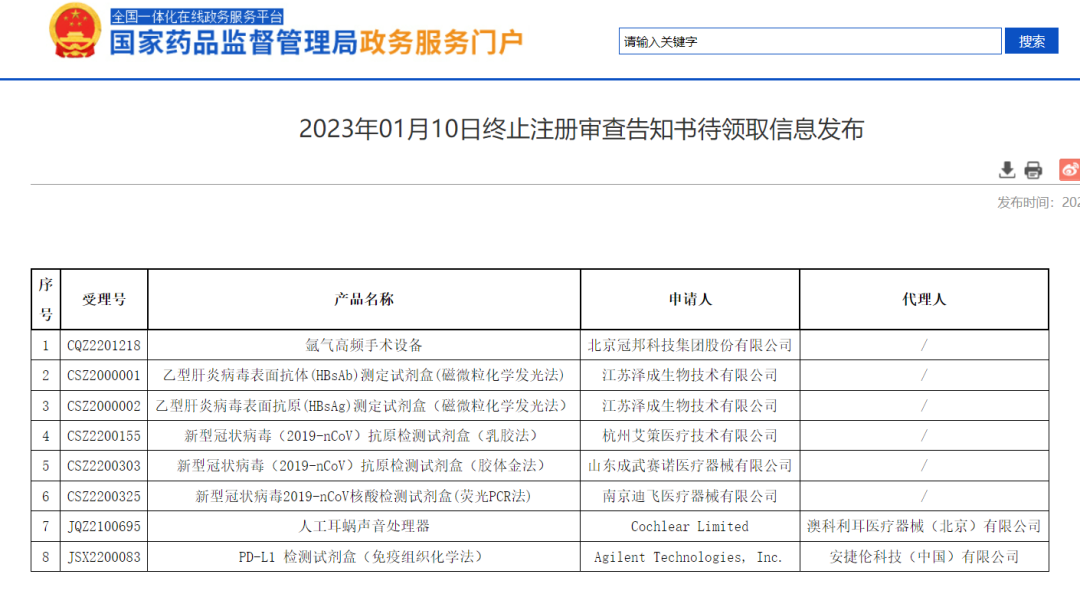
Task: Click the 受理号 column header
Action: click(x=104, y=299)
